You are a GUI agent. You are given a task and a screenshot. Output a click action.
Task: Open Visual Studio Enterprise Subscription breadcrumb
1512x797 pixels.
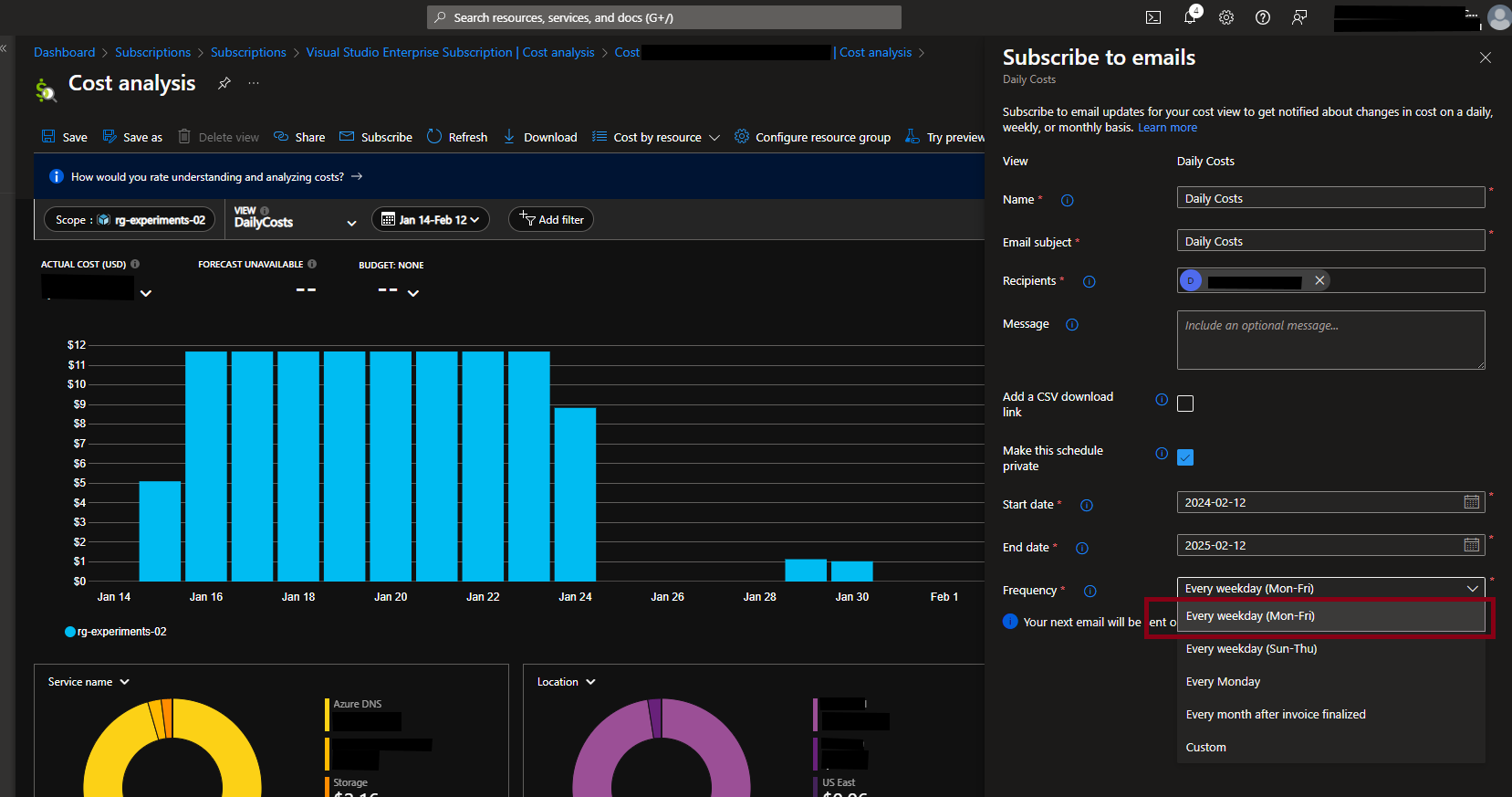click(450, 52)
